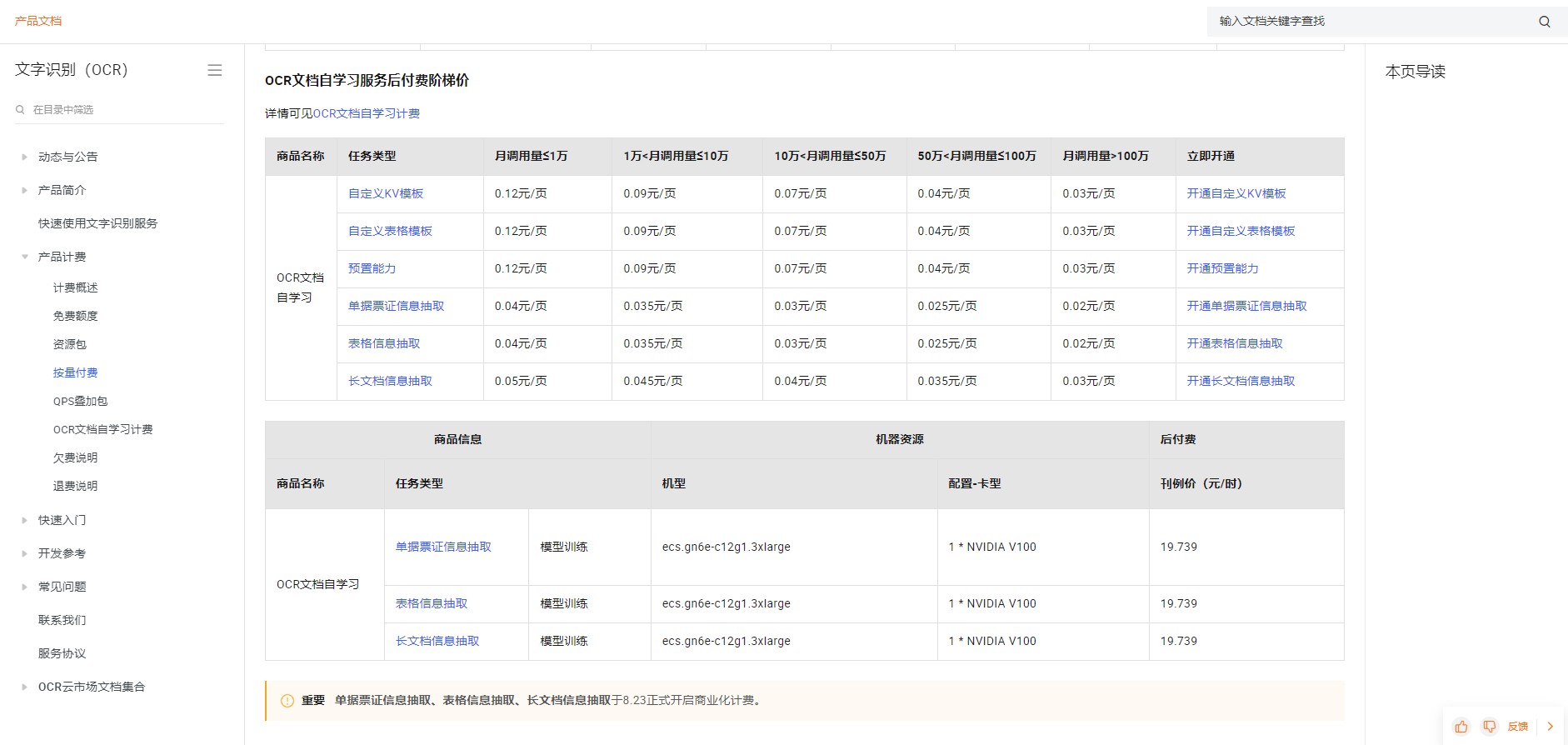Open OCR文档自学习计费 sidebar item

click(102, 429)
